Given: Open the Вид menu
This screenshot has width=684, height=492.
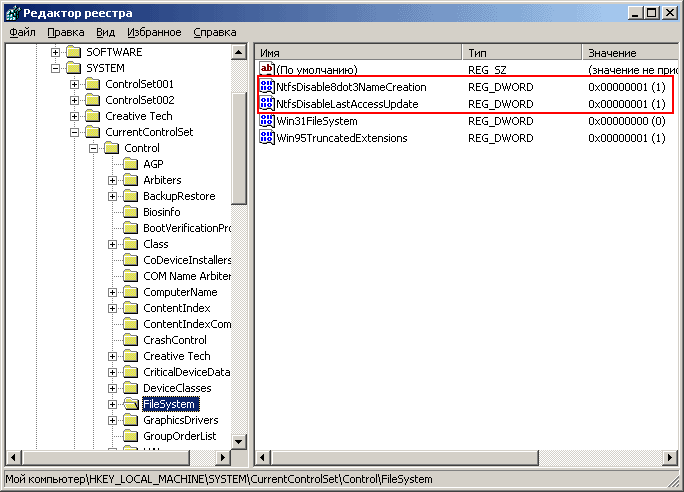Looking at the screenshot, I should (105, 32).
